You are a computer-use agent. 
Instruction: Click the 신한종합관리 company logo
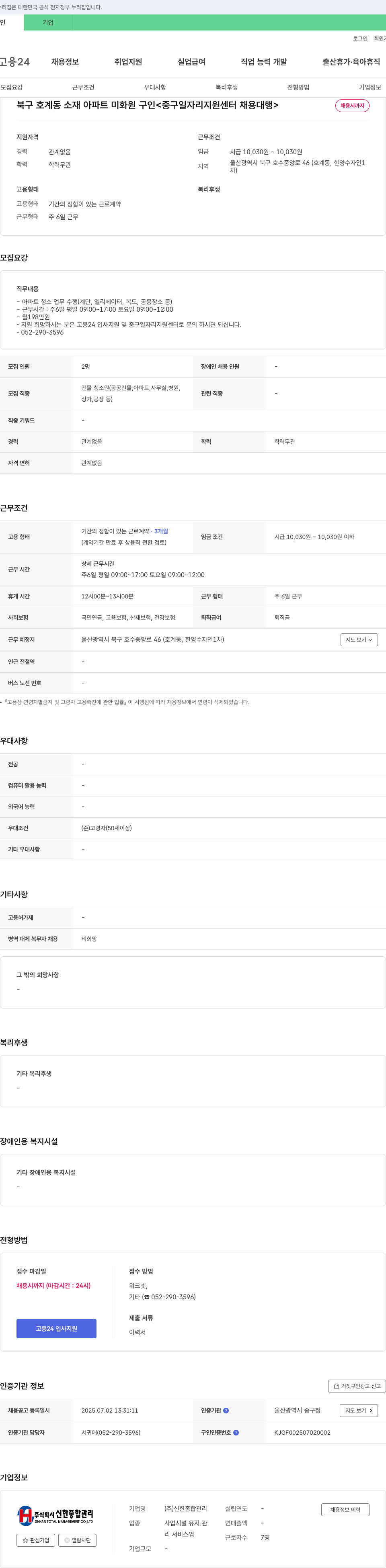55,1515
